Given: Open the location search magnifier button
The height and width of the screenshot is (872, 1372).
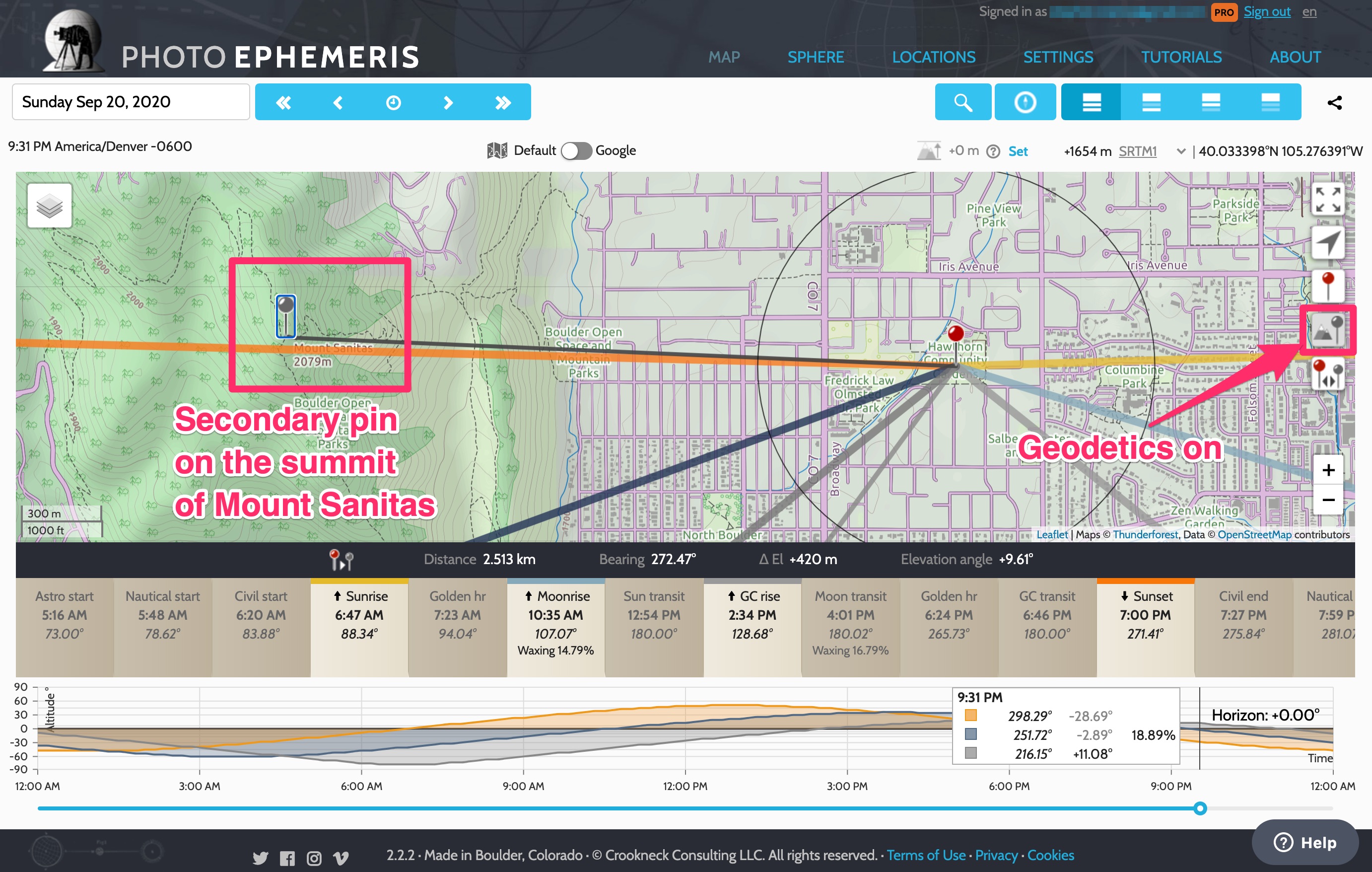Looking at the screenshot, I should (963, 102).
